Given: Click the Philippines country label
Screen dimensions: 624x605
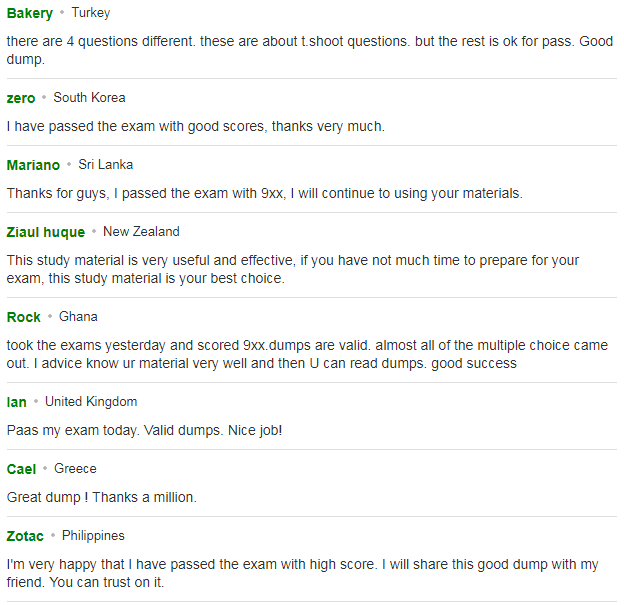Looking at the screenshot, I should point(93,536).
